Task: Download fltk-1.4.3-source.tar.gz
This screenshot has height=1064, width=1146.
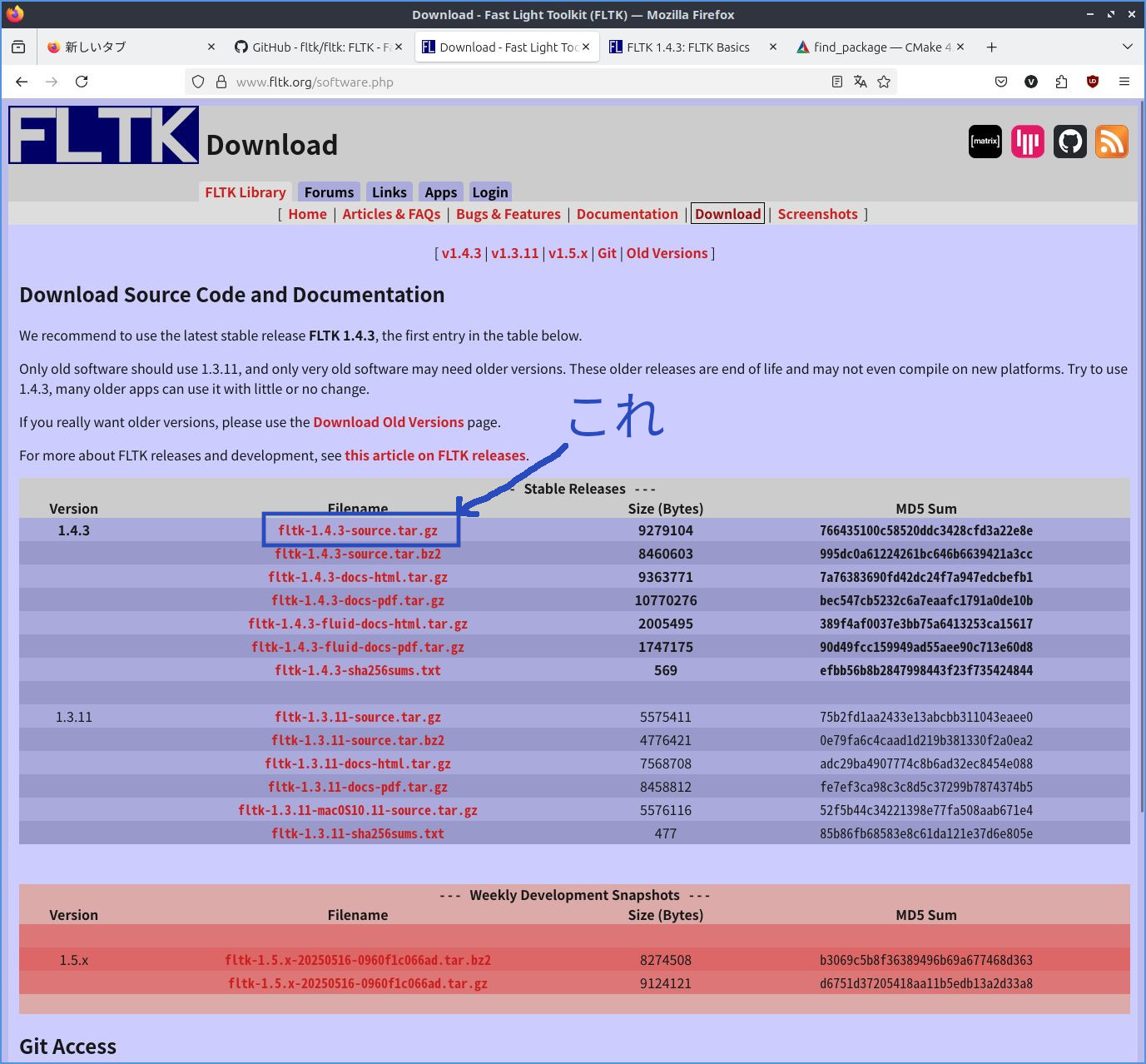Action: click(358, 530)
